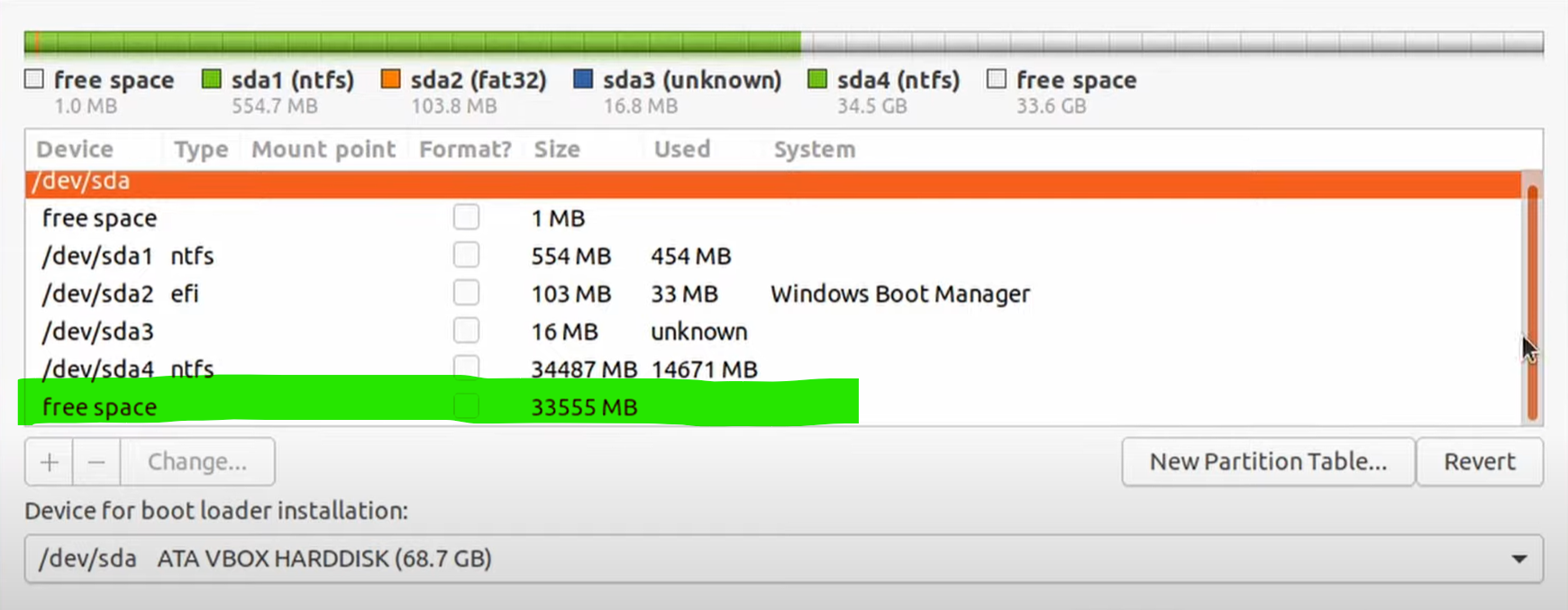Click the blue sda3 (unknown) legend square

[x=585, y=79]
